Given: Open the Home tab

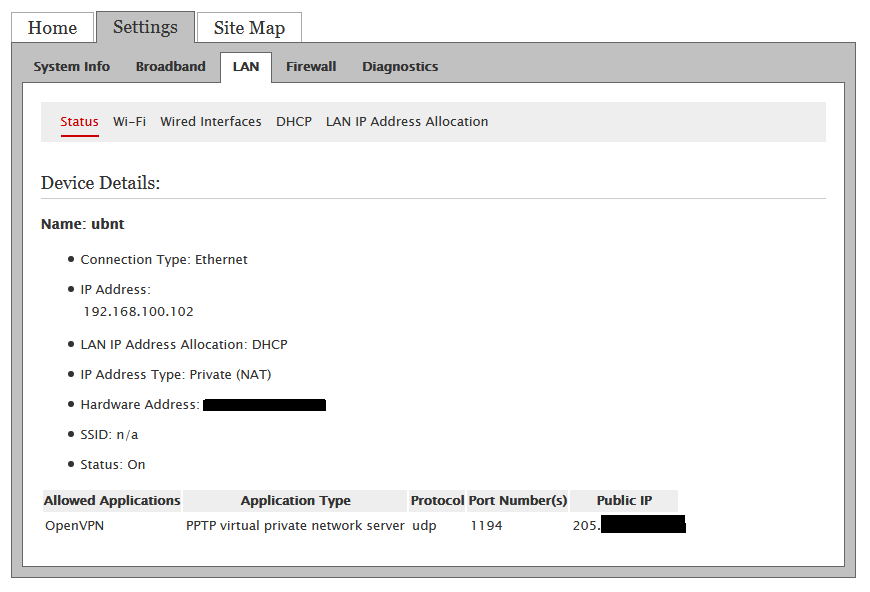Looking at the screenshot, I should (52, 28).
